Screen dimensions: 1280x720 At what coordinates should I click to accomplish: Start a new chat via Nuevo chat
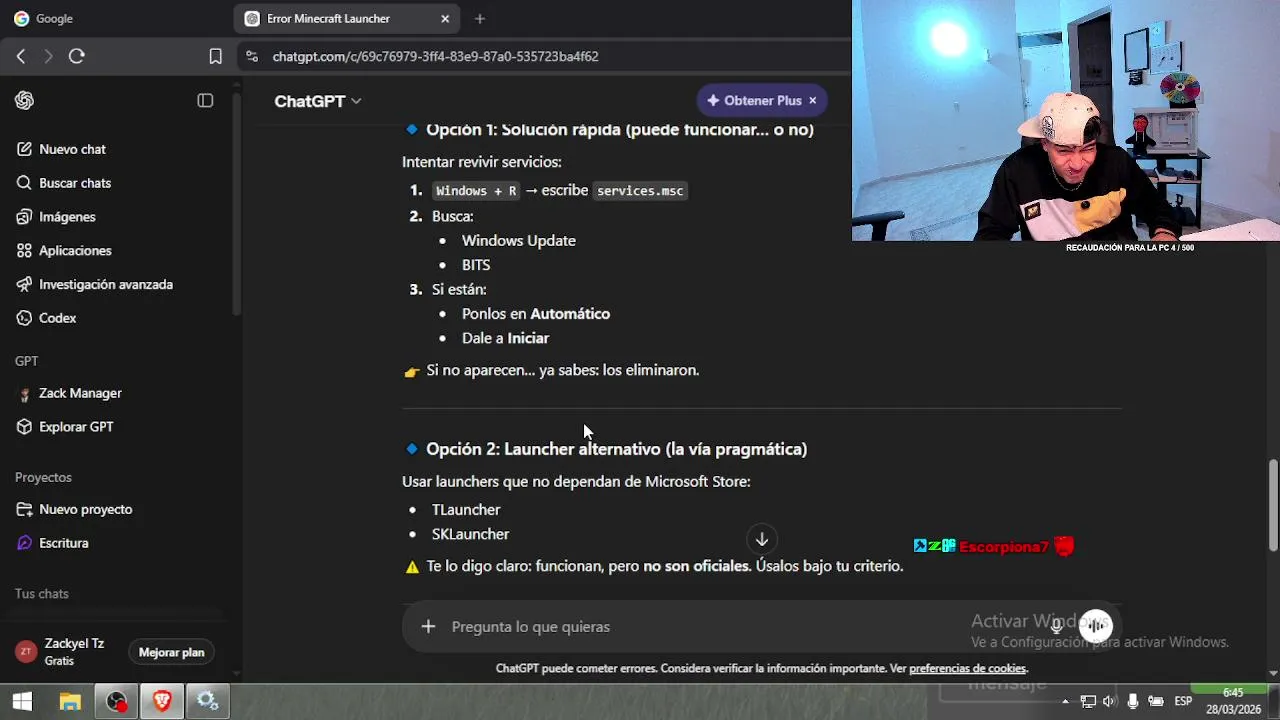(72, 149)
